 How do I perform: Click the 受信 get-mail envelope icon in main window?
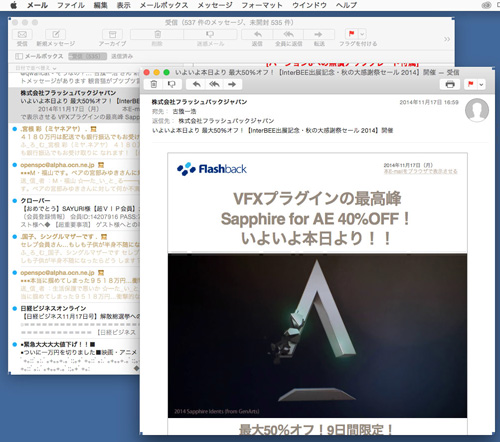pos(22,34)
